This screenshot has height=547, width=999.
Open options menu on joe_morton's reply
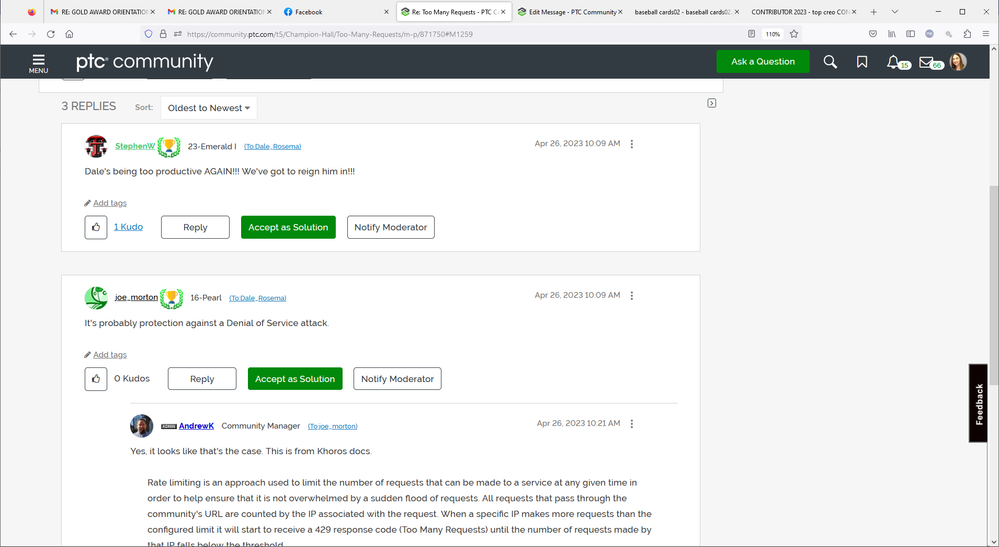point(631,295)
